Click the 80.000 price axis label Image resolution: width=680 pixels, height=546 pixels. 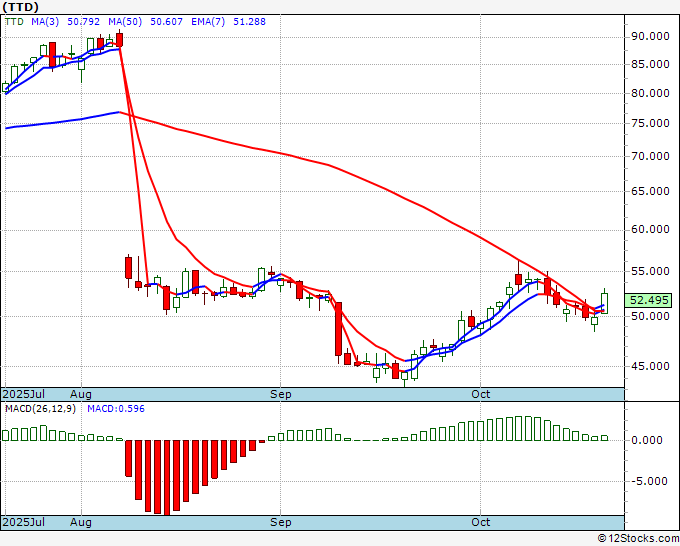pos(650,94)
